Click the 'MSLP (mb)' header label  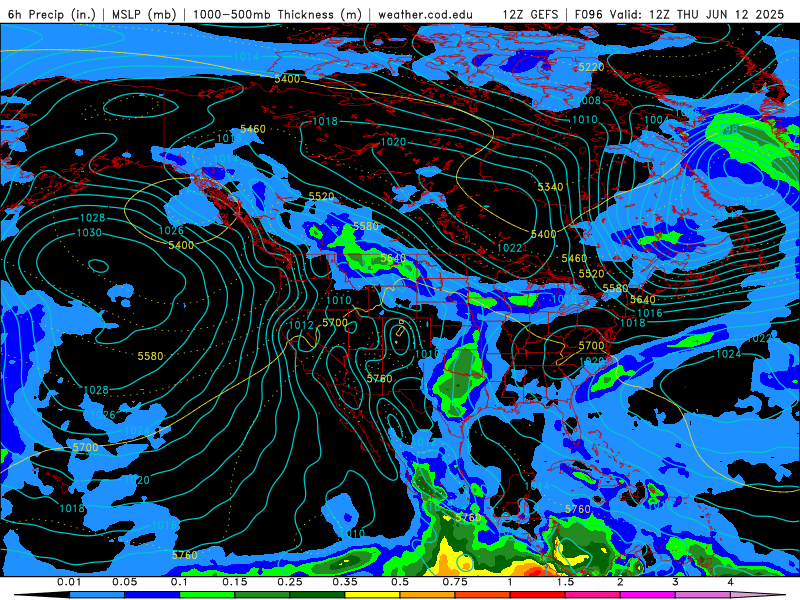click(144, 14)
